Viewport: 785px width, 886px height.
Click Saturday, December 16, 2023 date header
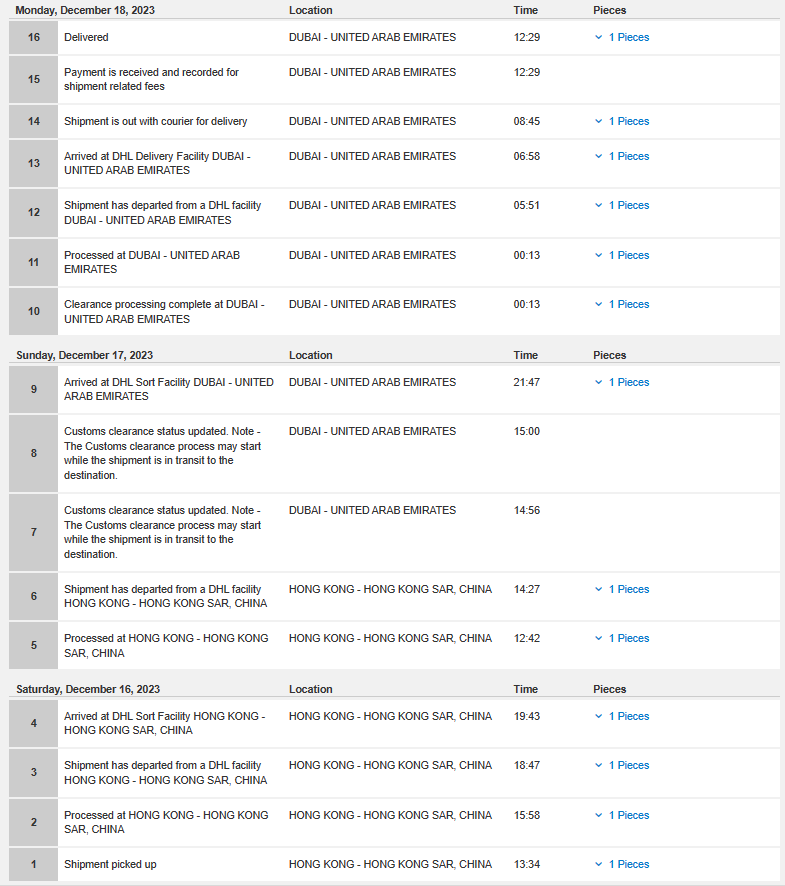click(88, 689)
